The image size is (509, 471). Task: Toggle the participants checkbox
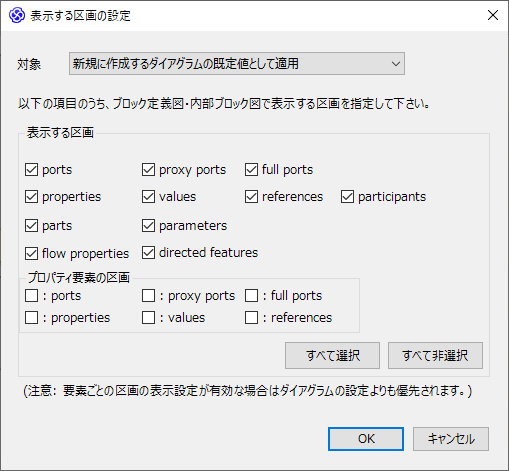tap(347, 197)
